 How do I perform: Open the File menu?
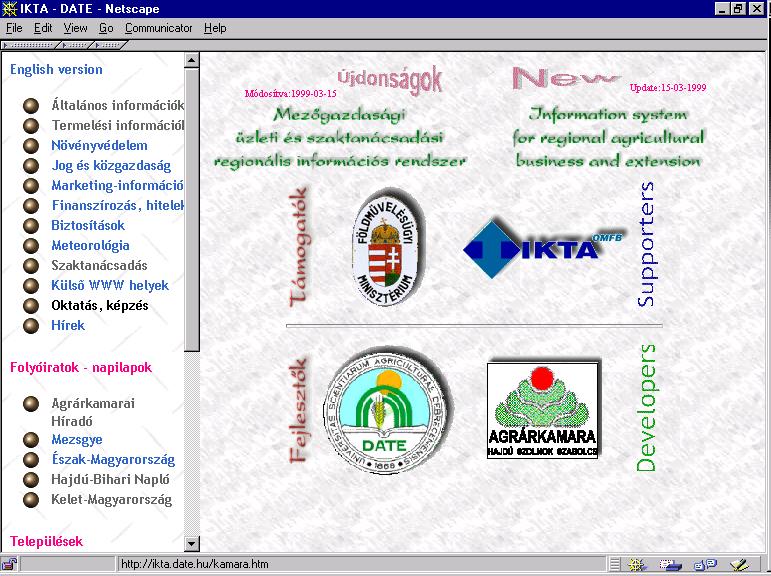[14, 28]
